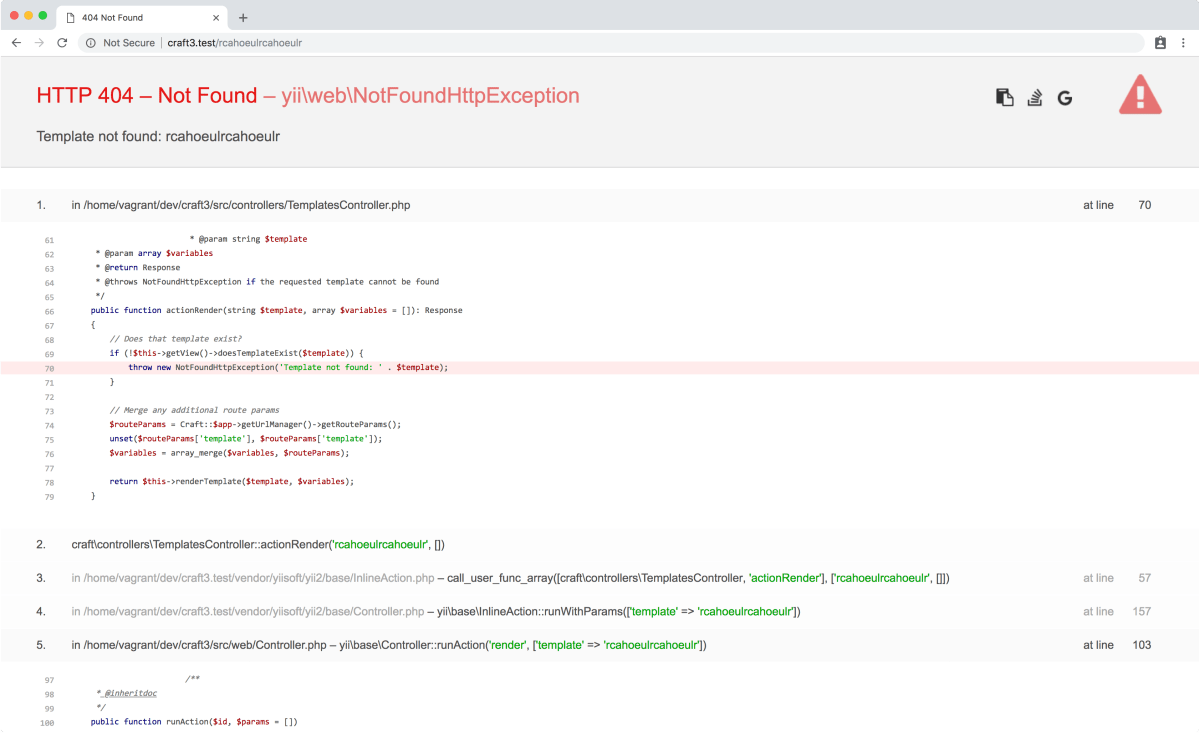This screenshot has height=733, width=1199.
Task: Click 'HTTP 404 – Not Found' heading
Action: tap(147, 96)
